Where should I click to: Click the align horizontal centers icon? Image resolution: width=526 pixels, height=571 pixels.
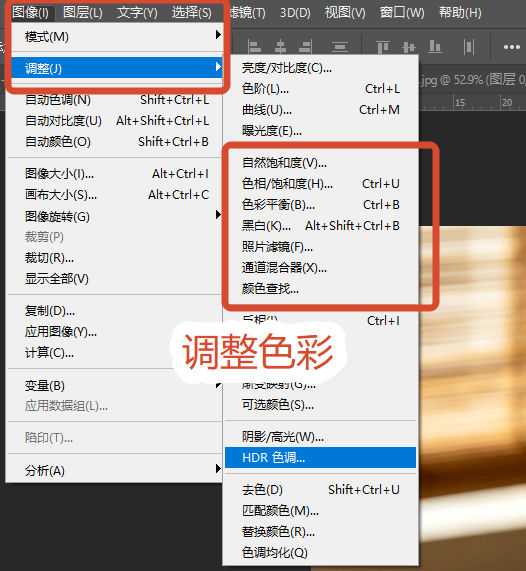pos(280,47)
